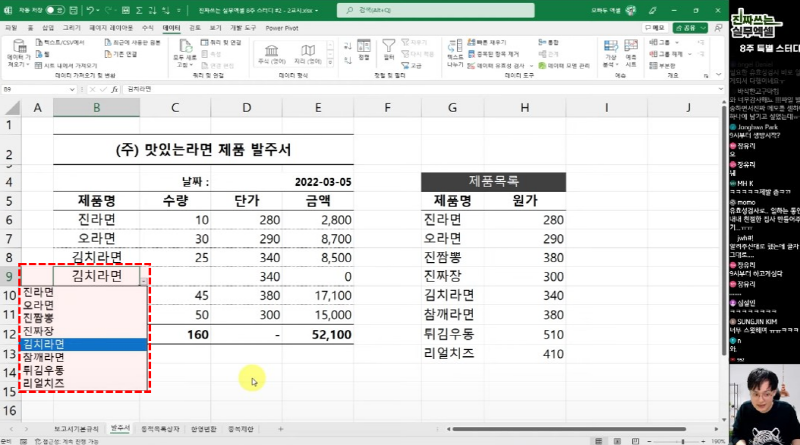Open the 가상 분석 (What-If Analysis) menu
Screen dimensions: 800x445
tap(610, 53)
